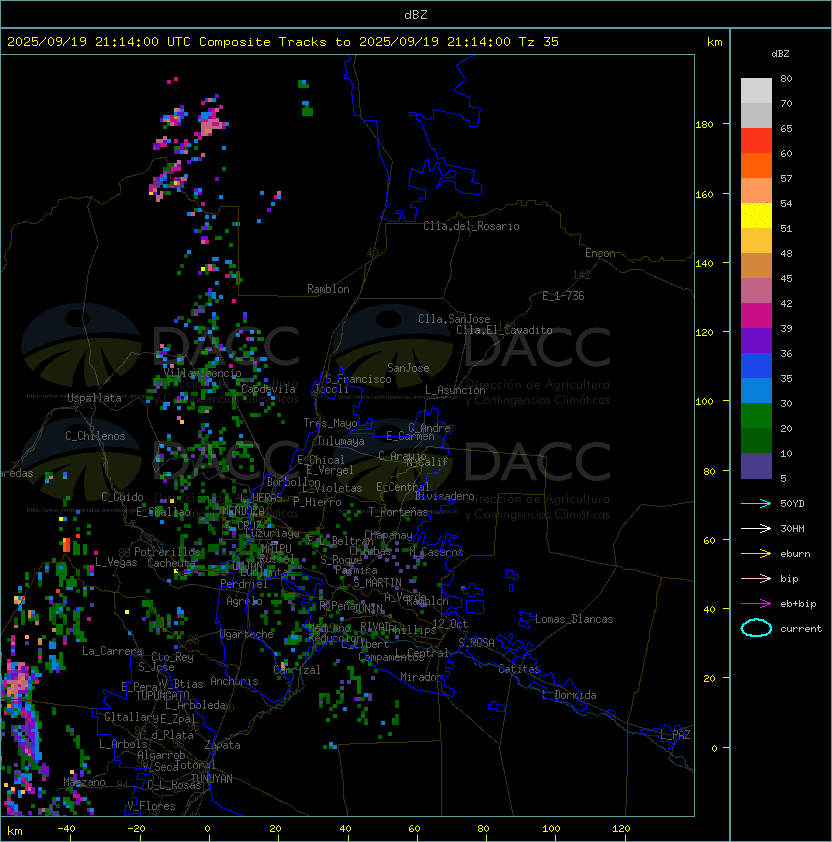Viewport: 832px width, 842px height.
Task: Click the 'Encon' map label
Action: (600, 253)
